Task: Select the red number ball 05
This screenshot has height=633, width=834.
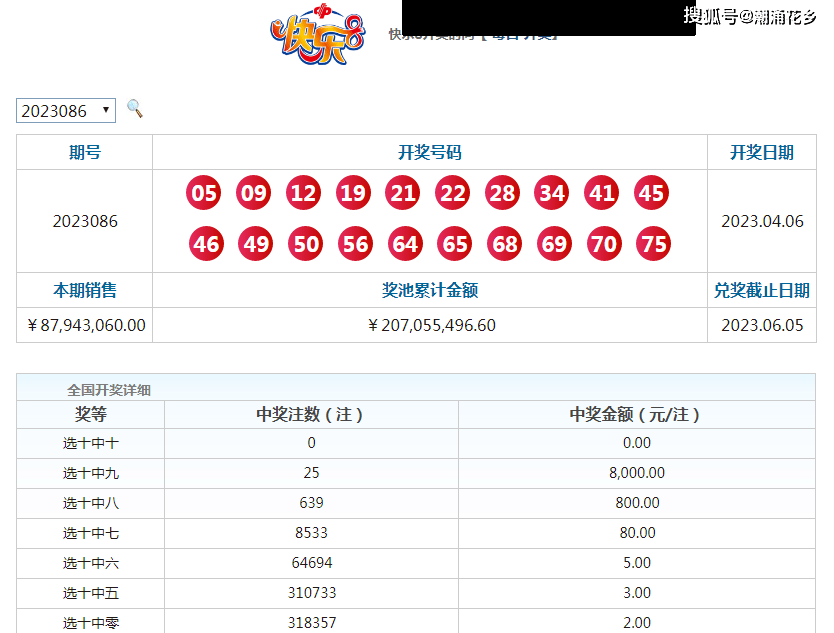Action: (204, 193)
